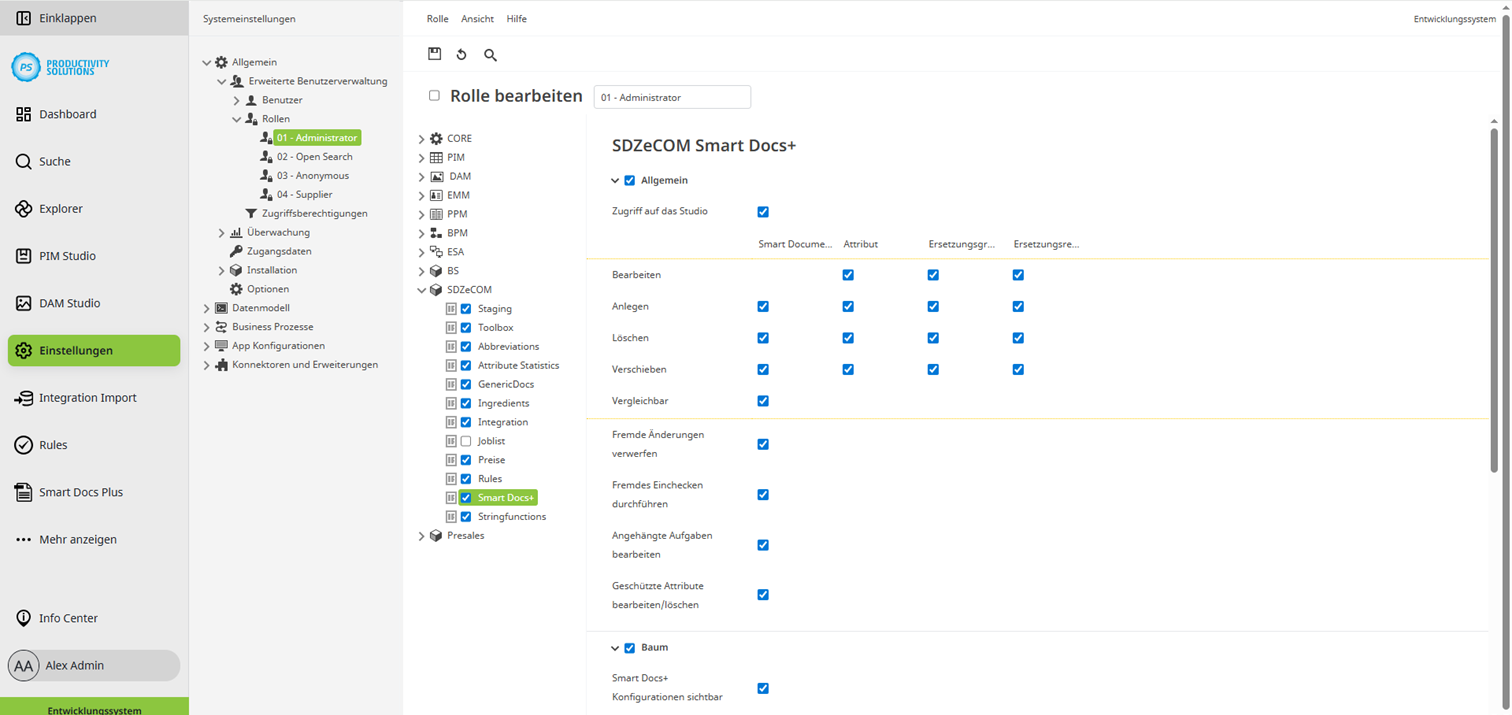1512x715 pixels.
Task: Click the save (diskette) toolbar icon
Action: pyautogui.click(x=434, y=54)
